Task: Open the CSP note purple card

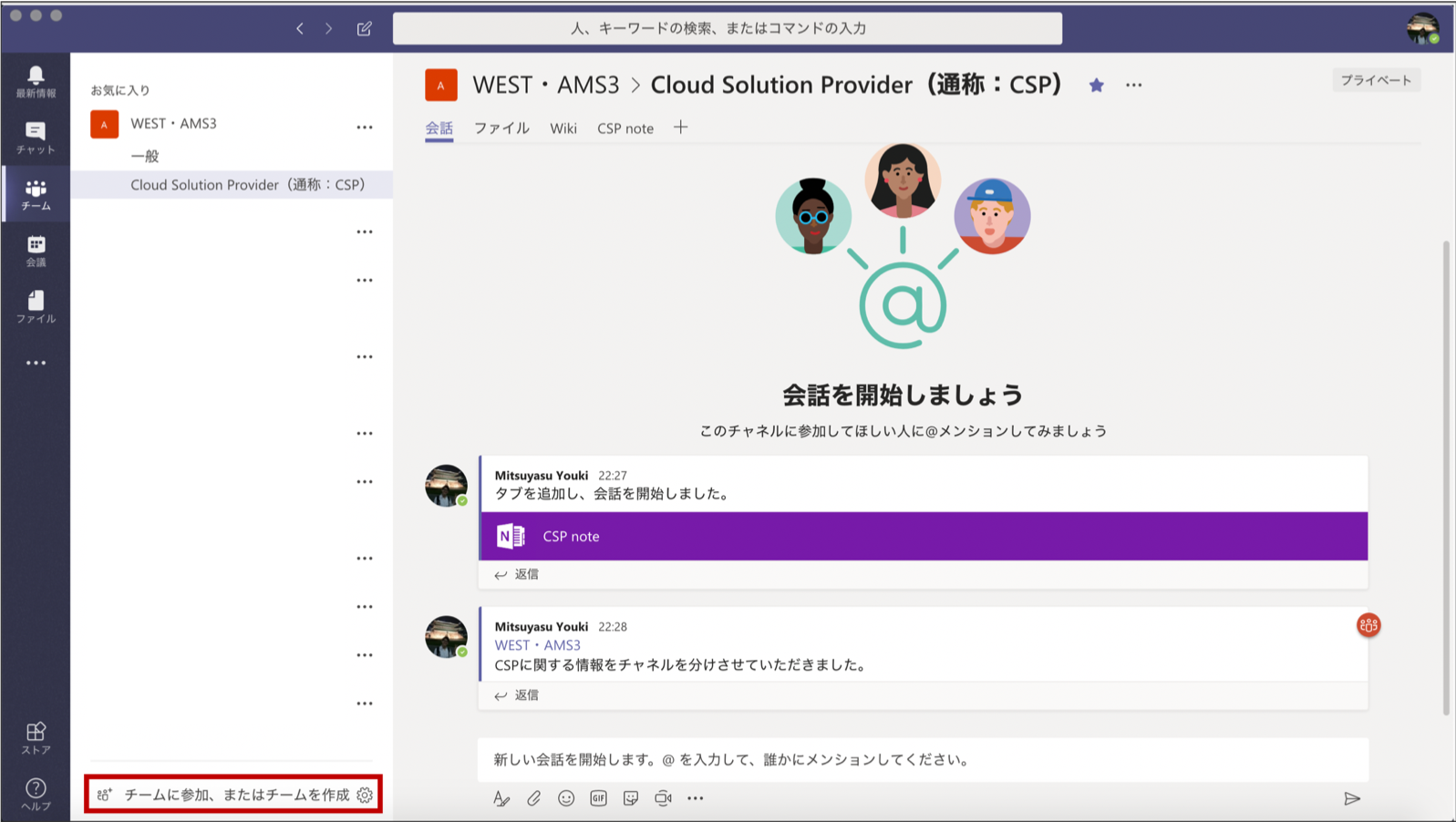Action: tap(924, 536)
